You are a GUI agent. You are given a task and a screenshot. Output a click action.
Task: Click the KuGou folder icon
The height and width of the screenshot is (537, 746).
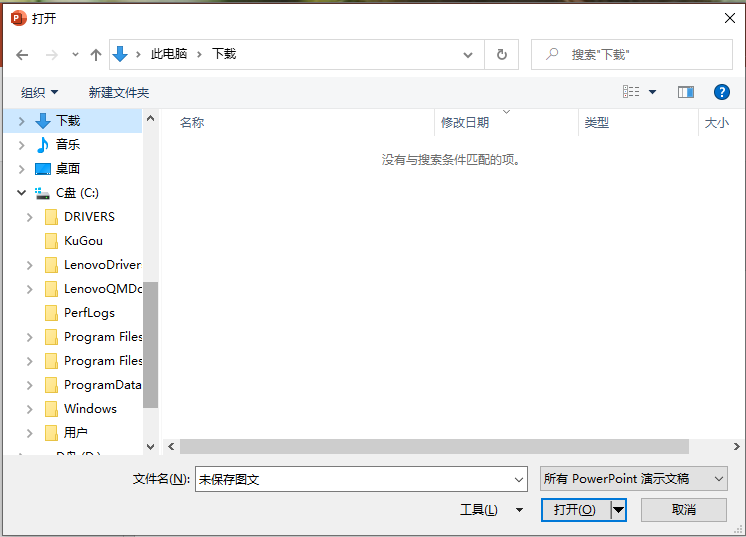pyautogui.click(x=51, y=241)
